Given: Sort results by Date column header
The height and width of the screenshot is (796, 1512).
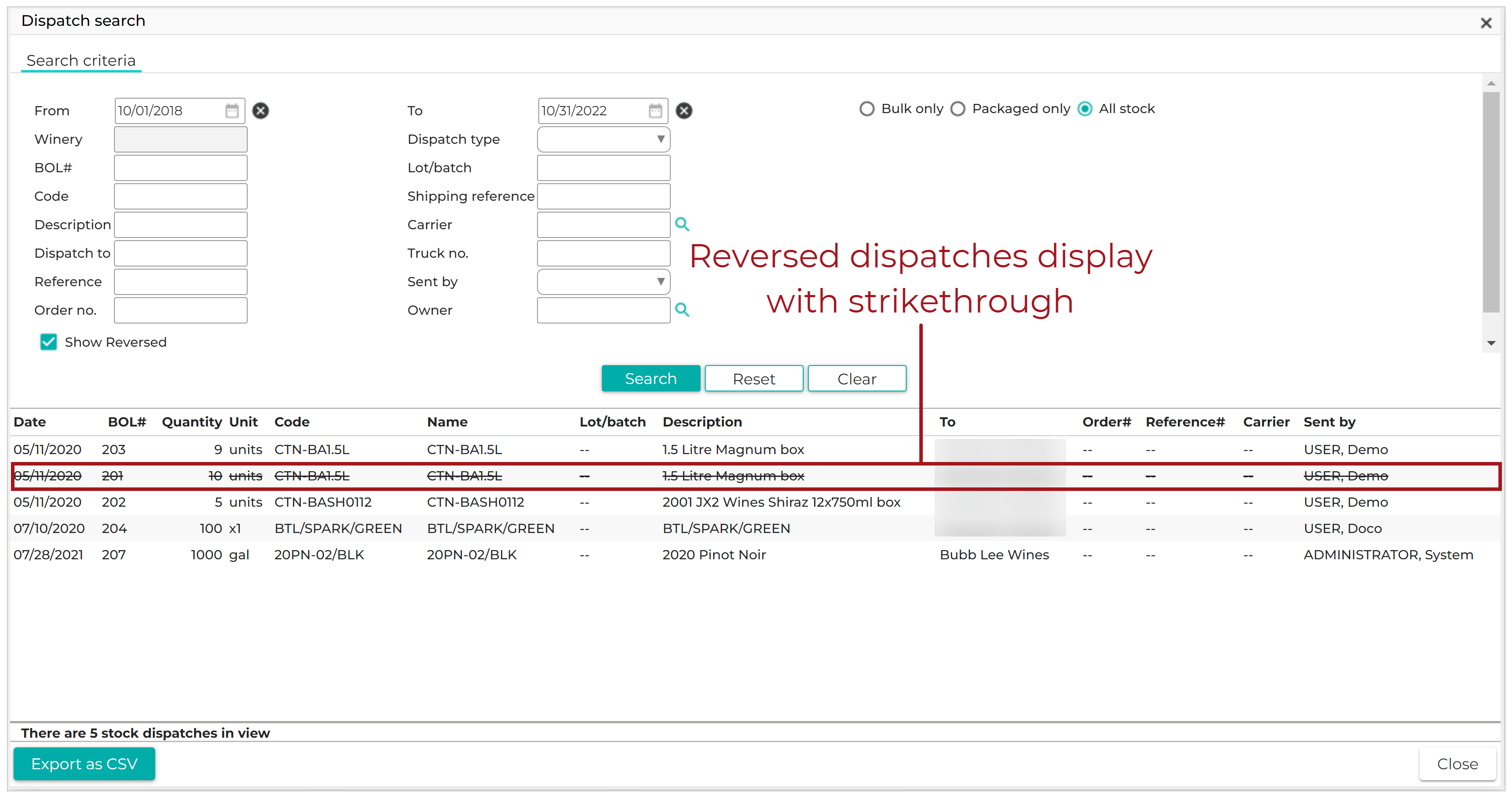Looking at the screenshot, I should [30, 422].
